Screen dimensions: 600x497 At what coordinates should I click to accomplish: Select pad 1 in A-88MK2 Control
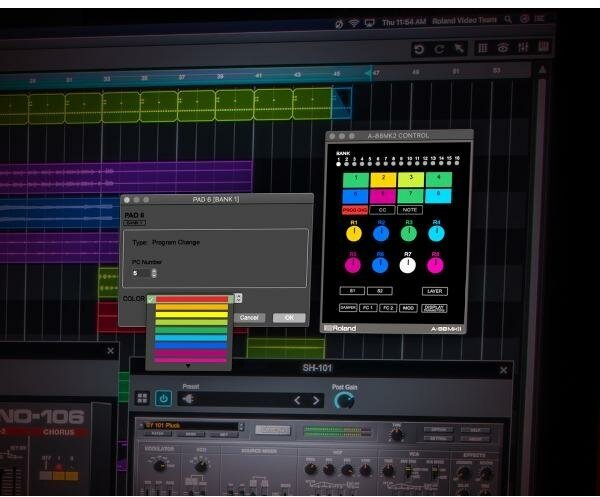[x=356, y=180]
